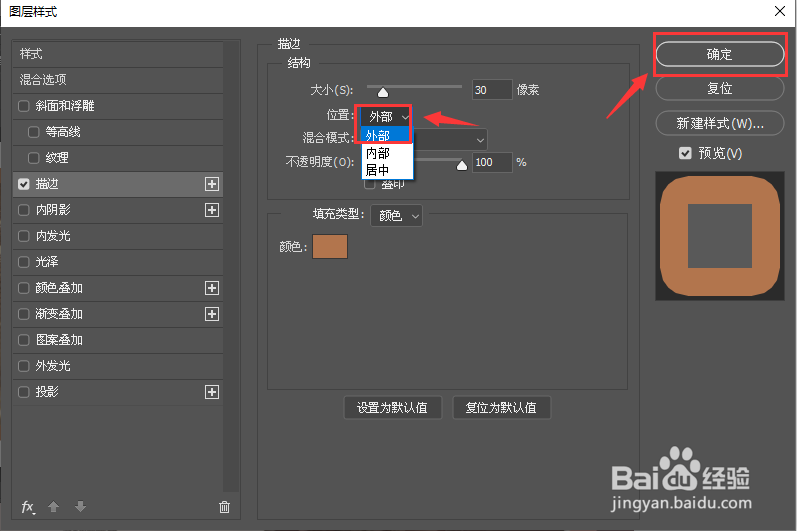The height and width of the screenshot is (531, 797).
Task: Click the 大小(S) slider handle
Action: (x=383, y=92)
